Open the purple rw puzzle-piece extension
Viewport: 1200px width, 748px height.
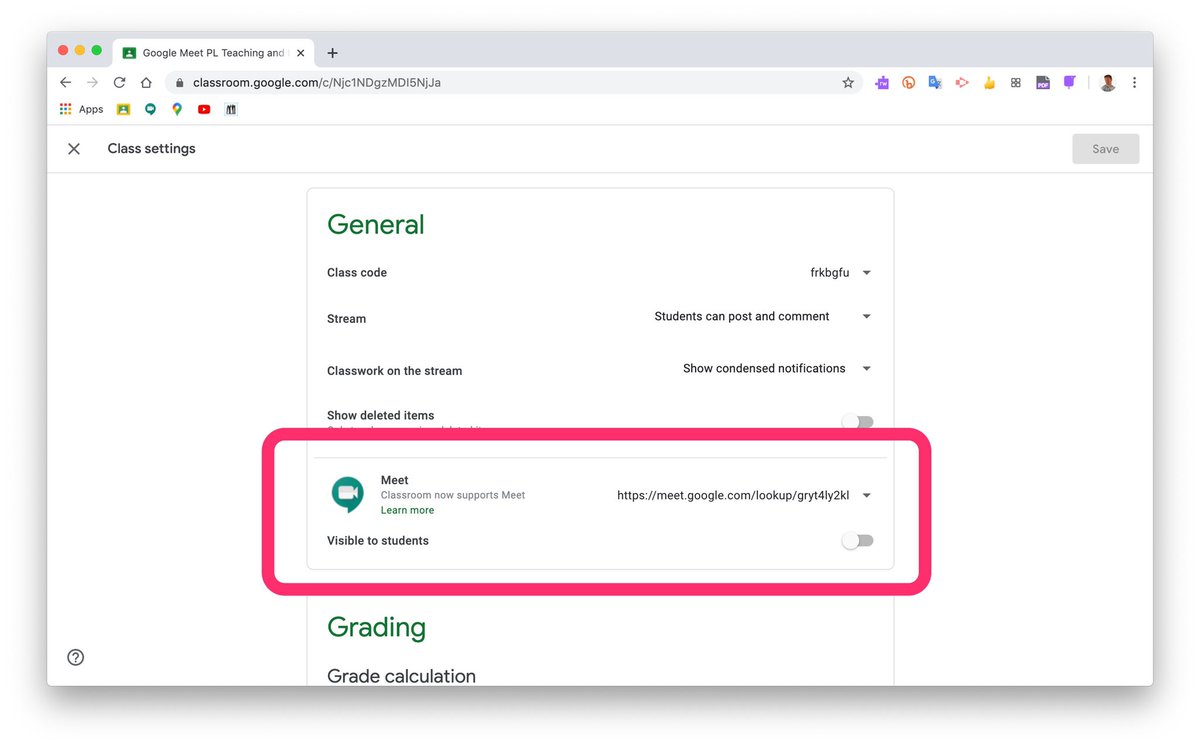click(x=882, y=83)
